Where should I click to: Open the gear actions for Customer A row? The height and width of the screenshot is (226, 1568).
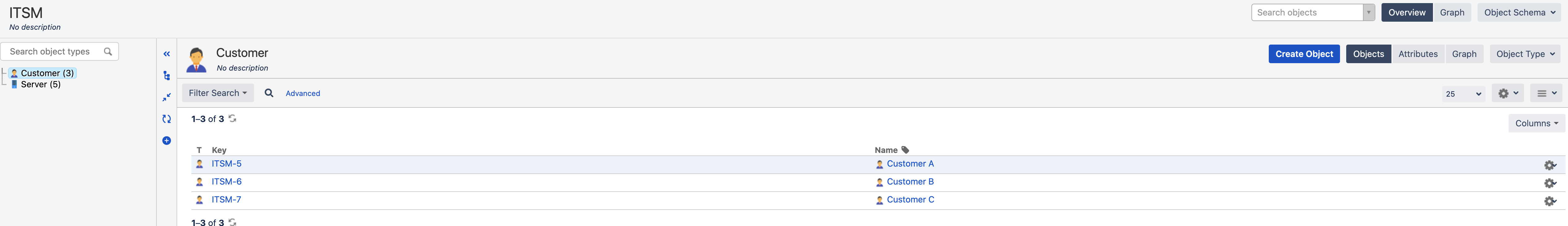pos(1549,165)
